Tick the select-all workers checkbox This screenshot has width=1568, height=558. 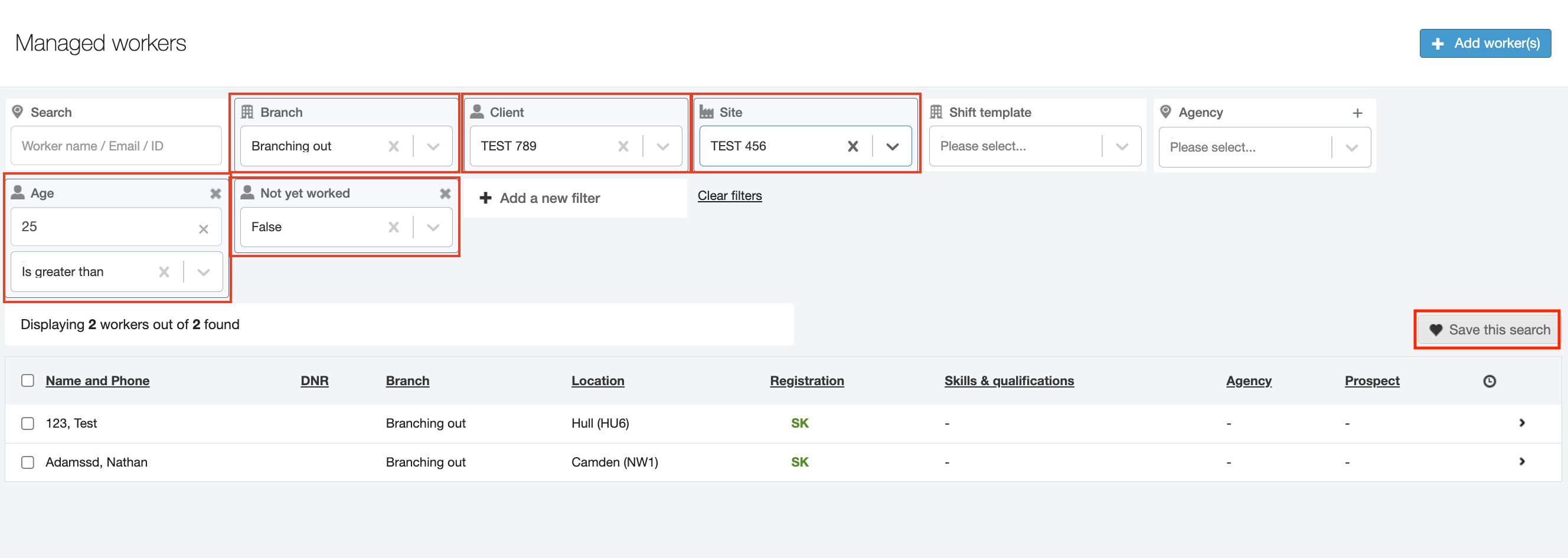tap(27, 380)
